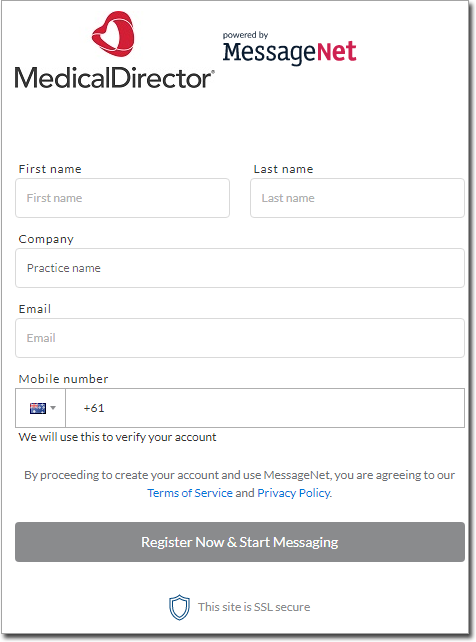Focus the Last name input field
The image size is (476, 642).
point(357,198)
